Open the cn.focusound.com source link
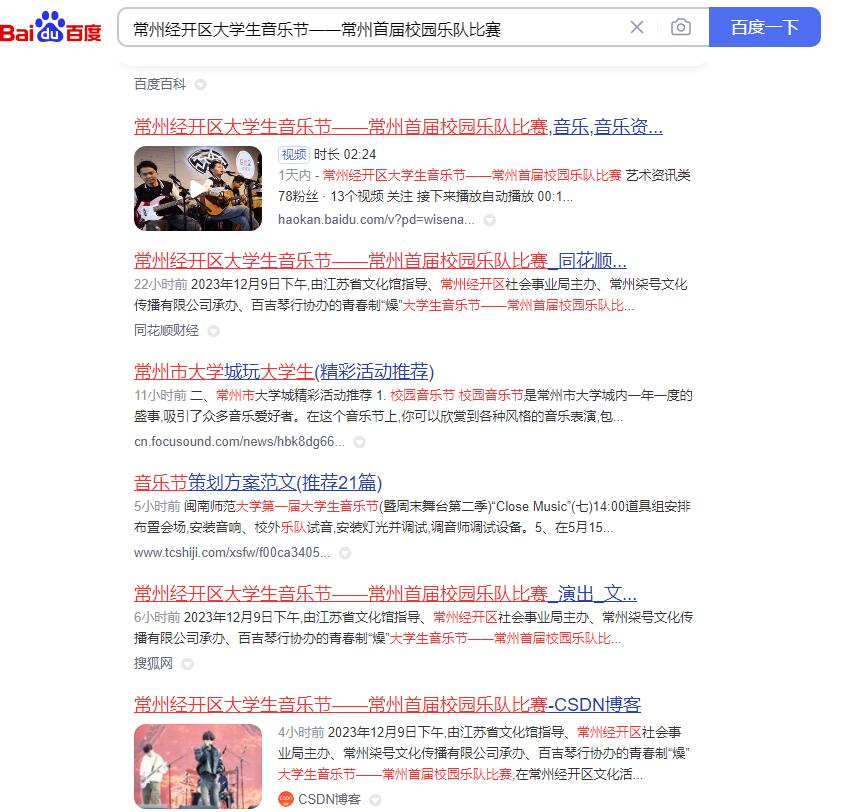The width and height of the screenshot is (858, 812). pyautogui.click(x=239, y=442)
